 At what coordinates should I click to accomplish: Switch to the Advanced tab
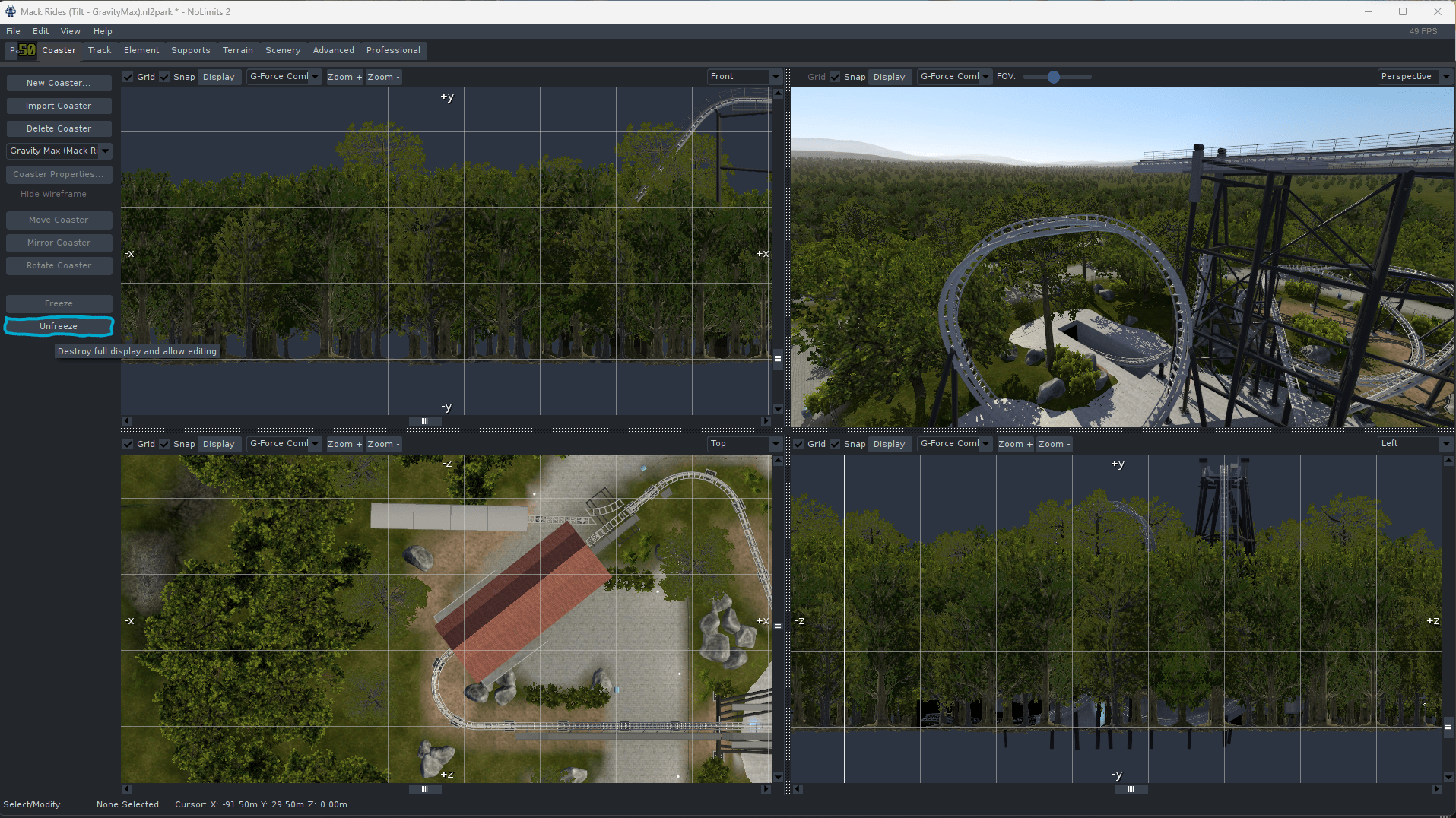click(334, 50)
